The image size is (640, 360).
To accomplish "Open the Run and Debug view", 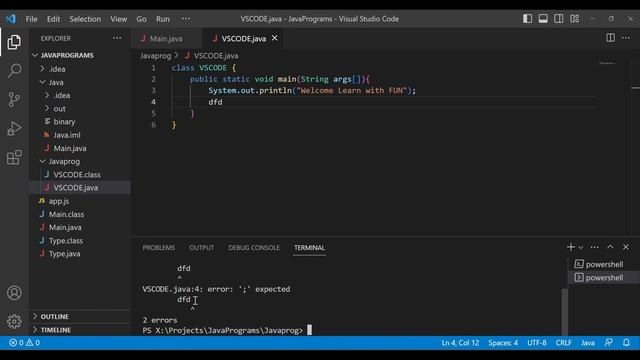I will (x=14, y=128).
